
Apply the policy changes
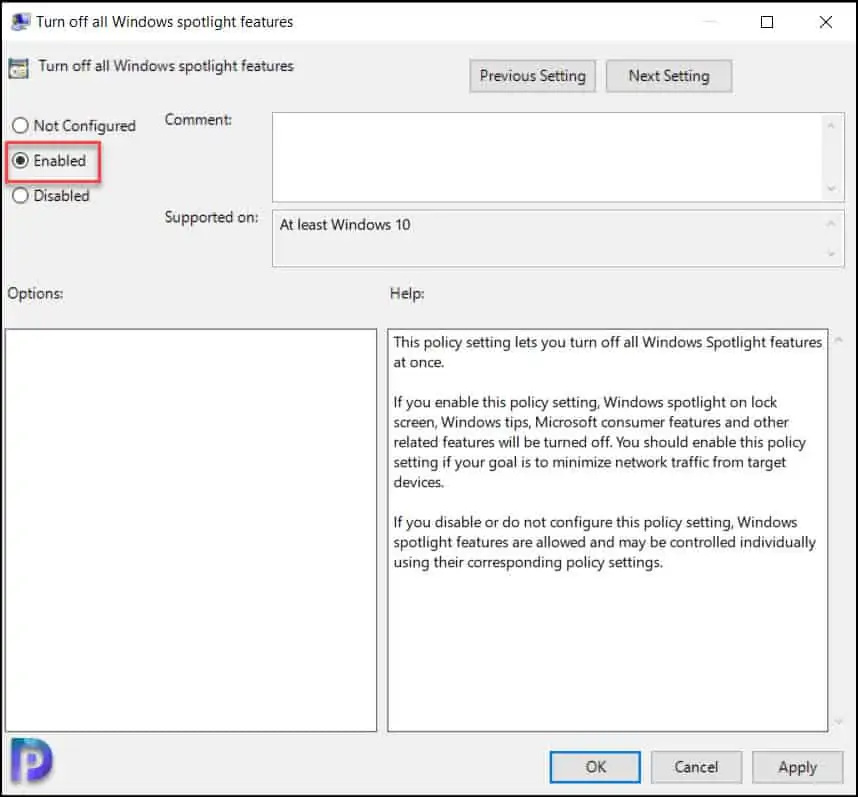797,766
